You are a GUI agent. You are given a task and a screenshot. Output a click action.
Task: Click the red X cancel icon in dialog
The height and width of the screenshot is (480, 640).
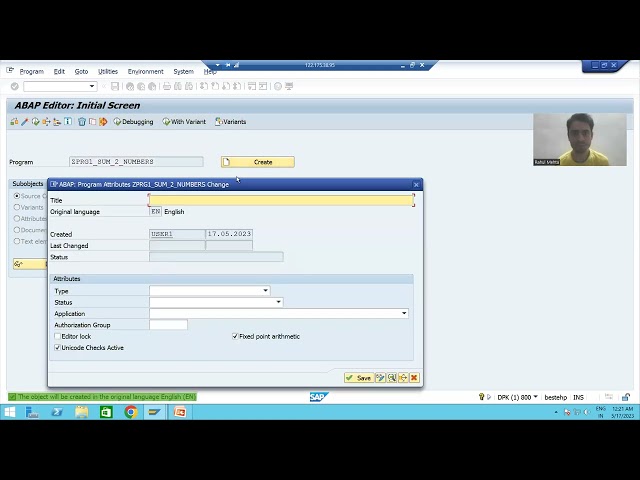[x=414, y=378]
